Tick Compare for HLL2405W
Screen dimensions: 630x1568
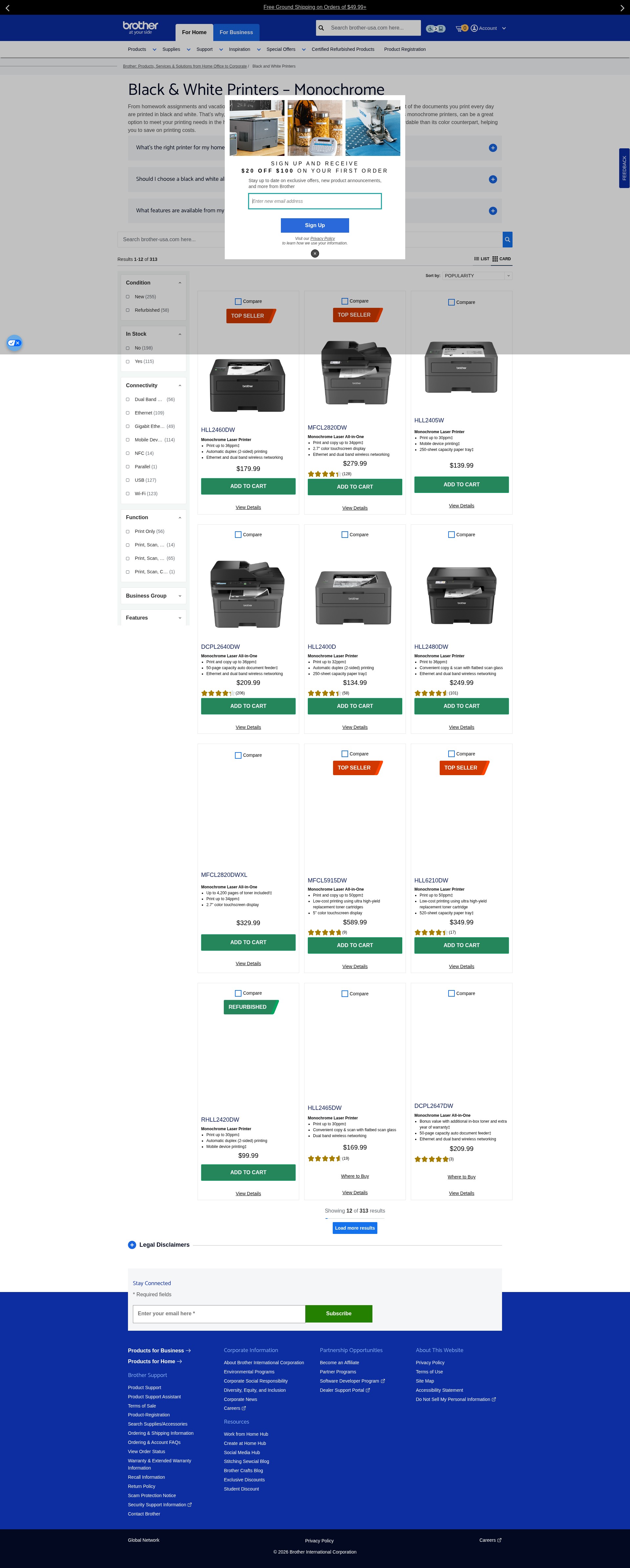pyautogui.click(x=451, y=302)
